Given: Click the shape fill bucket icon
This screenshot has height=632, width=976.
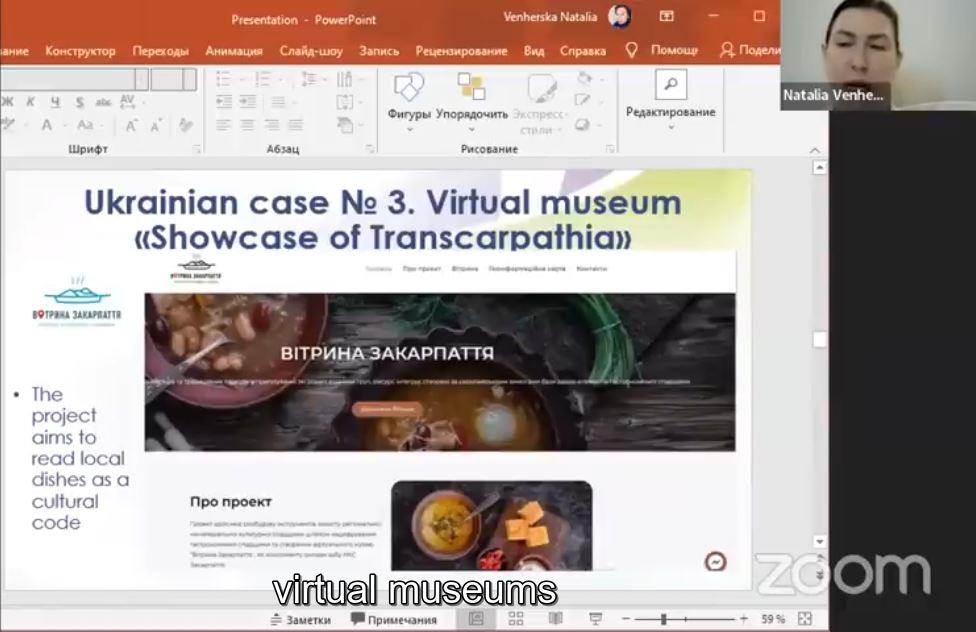Looking at the screenshot, I should [584, 78].
